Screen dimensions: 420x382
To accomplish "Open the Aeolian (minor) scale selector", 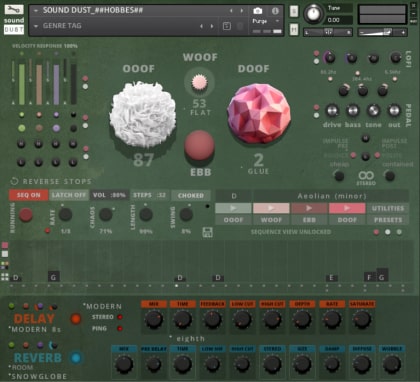I will click(x=331, y=196).
